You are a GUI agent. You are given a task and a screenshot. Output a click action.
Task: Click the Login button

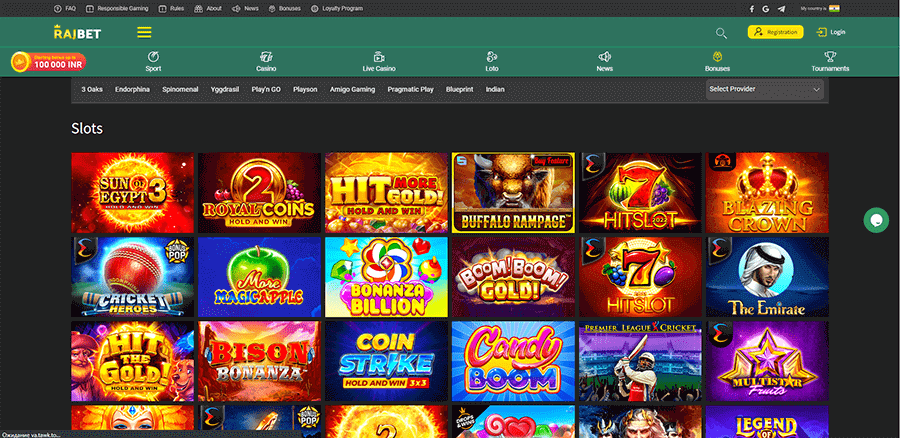point(831,32)
